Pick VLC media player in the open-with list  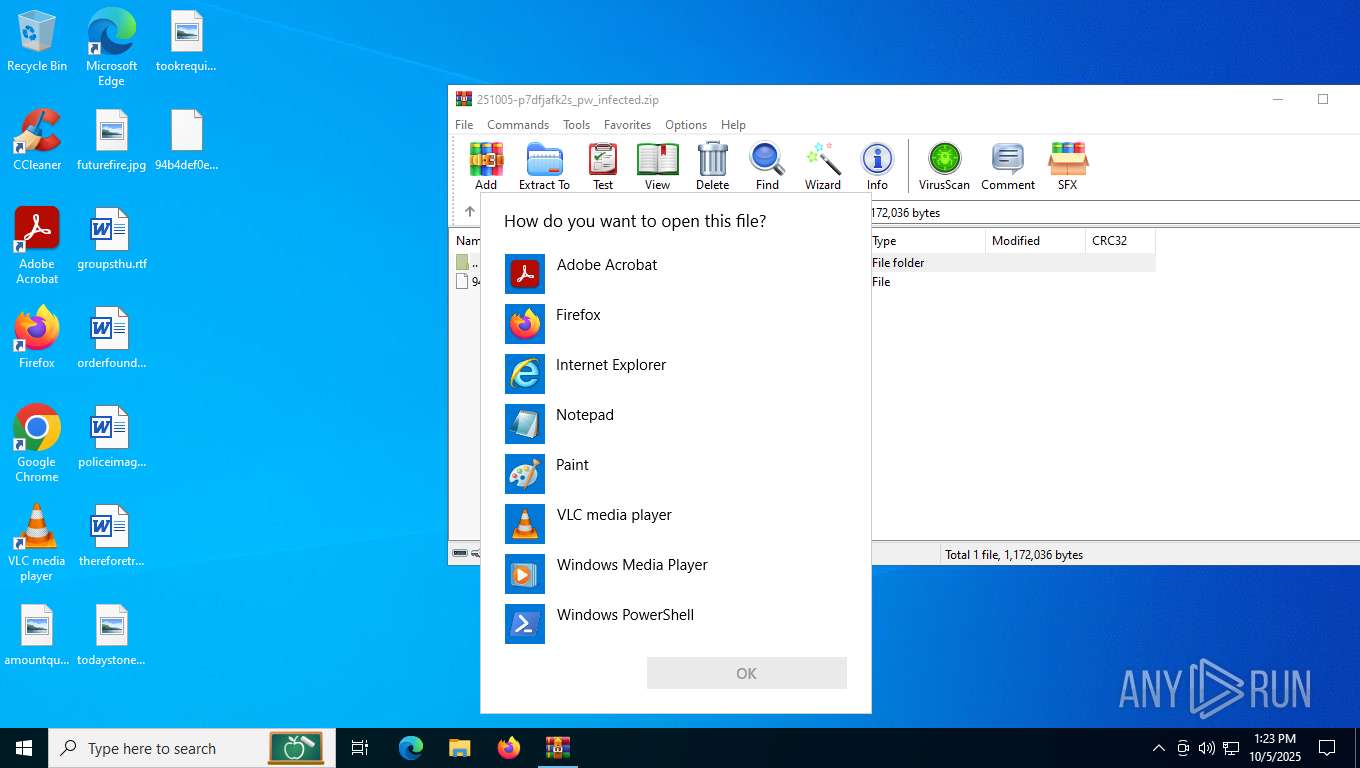tap(675, 523)
